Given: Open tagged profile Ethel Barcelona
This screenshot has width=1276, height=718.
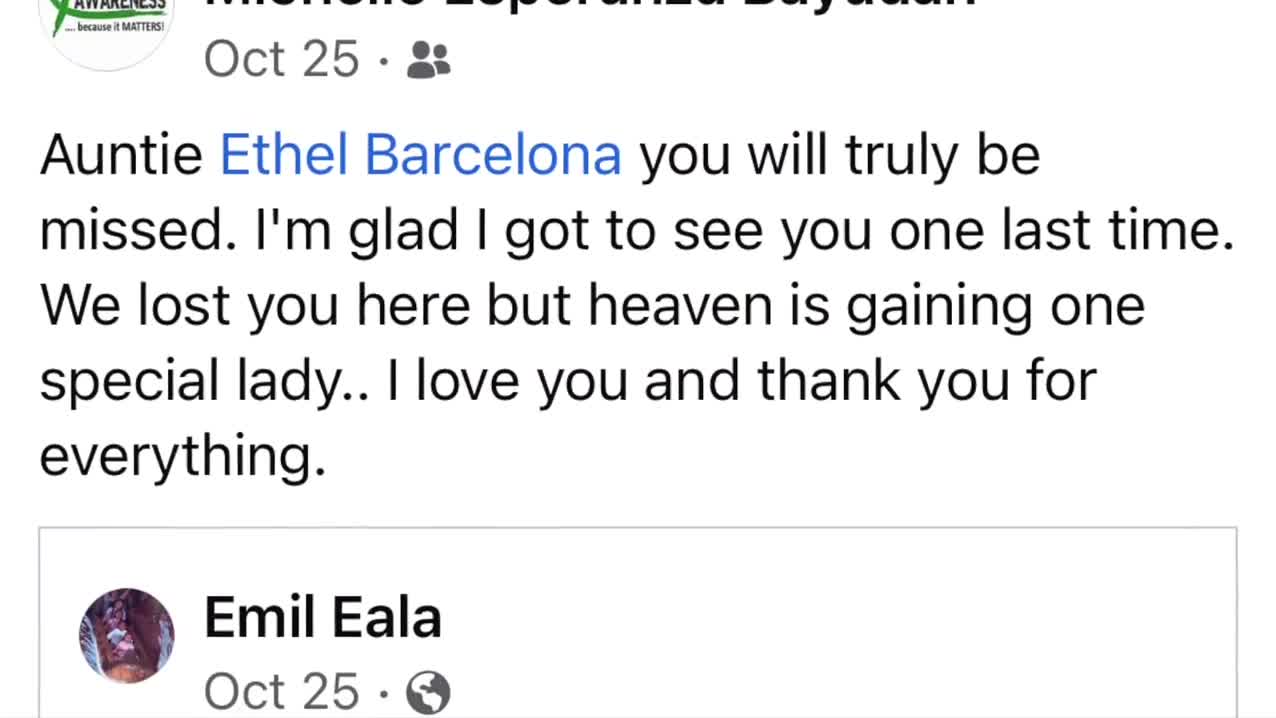Looking at the screenshot, I should point(420,156).
